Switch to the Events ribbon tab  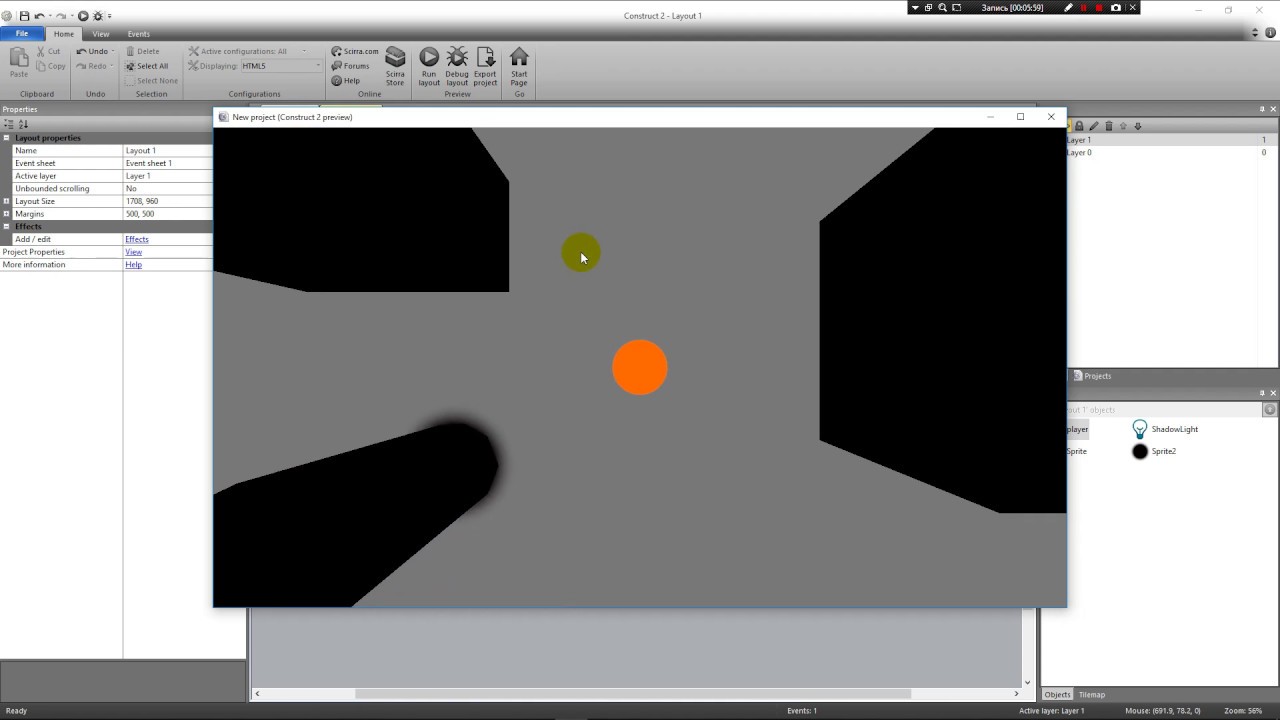[138, 34]
